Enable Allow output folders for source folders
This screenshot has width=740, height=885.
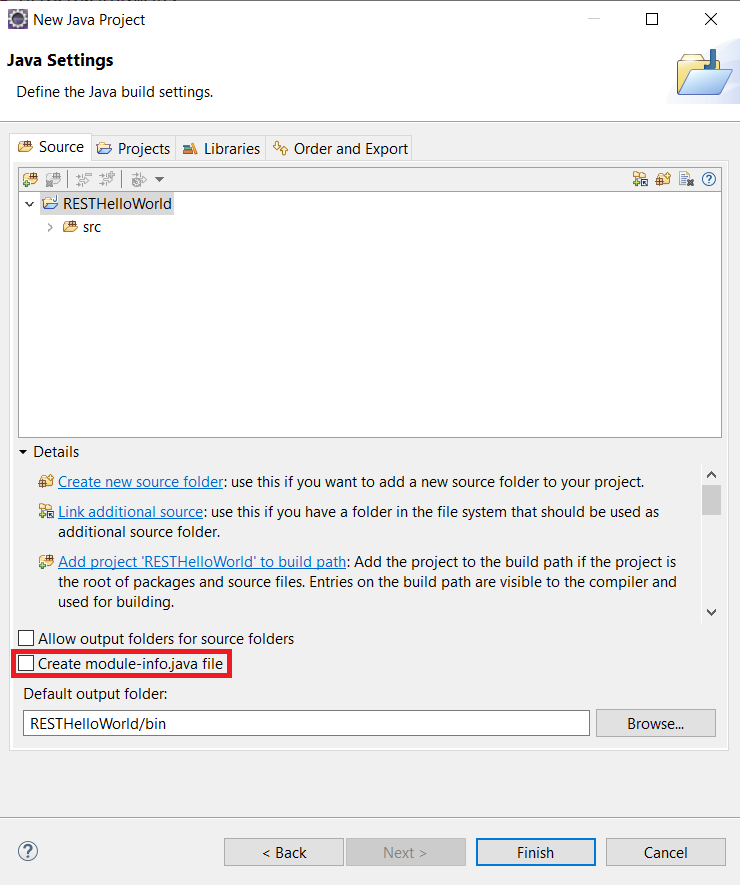point(27,638)
